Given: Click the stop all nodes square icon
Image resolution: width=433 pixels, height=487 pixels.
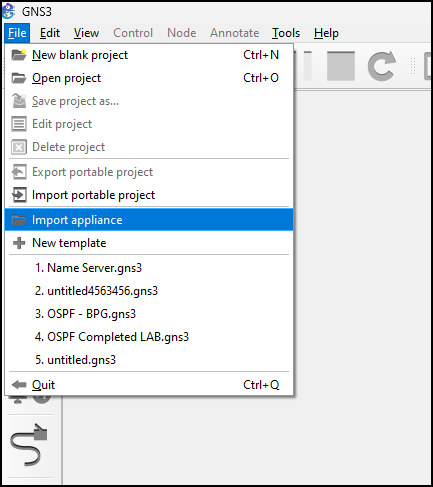Looking at the screenshot, I should 341,66.
